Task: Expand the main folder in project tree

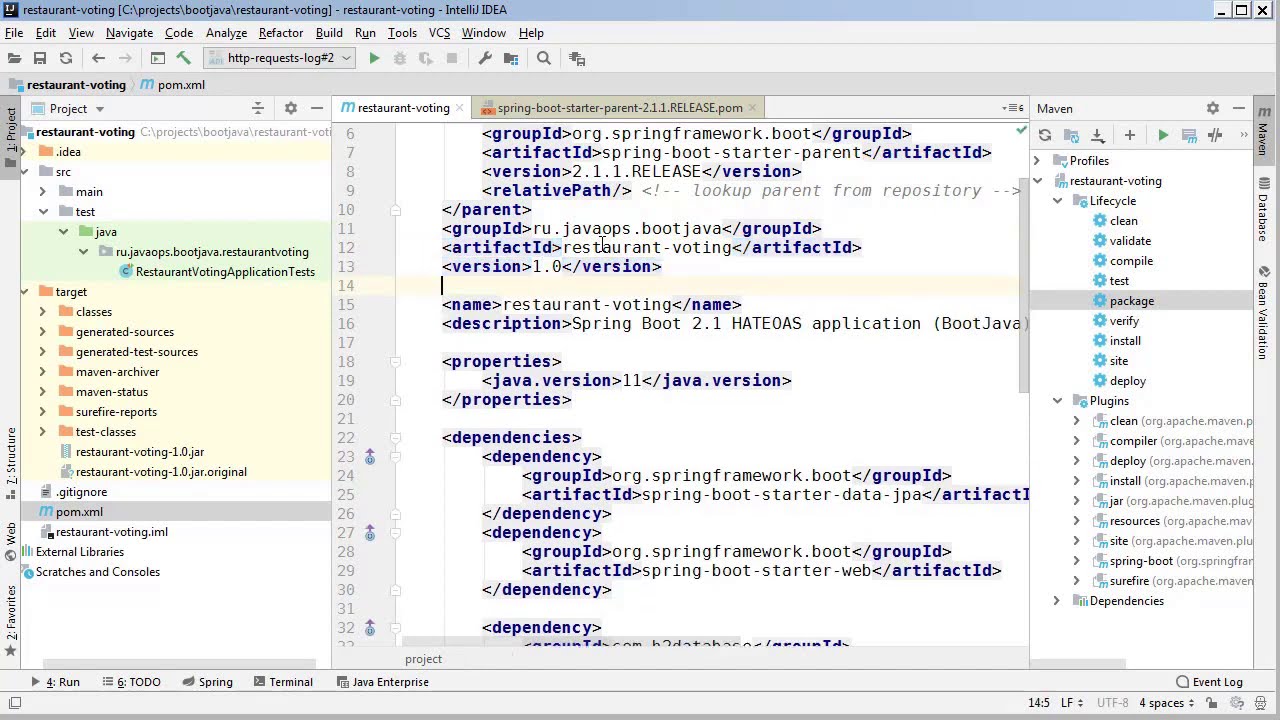Action: 43,192
